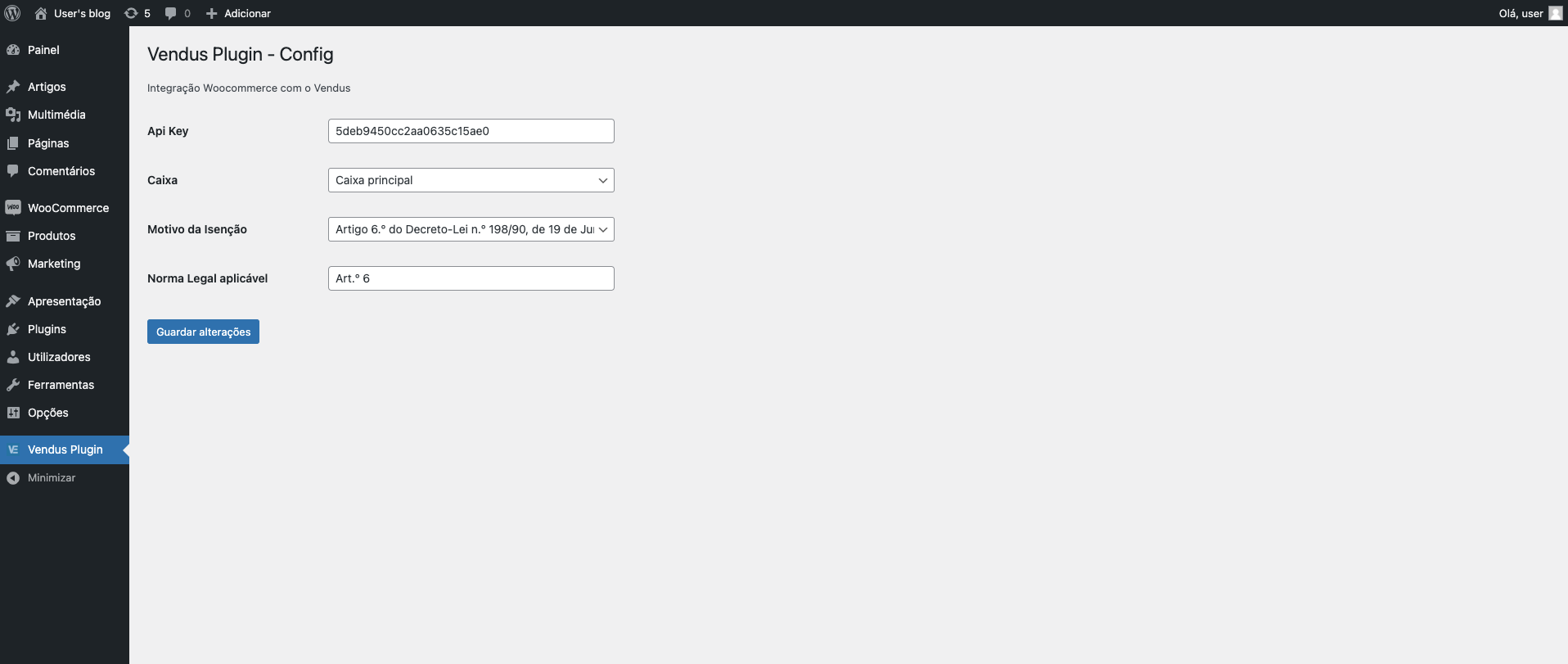1568x664 pixels.
Task: Open the Apresentação menu item
Action: (65, 301)
